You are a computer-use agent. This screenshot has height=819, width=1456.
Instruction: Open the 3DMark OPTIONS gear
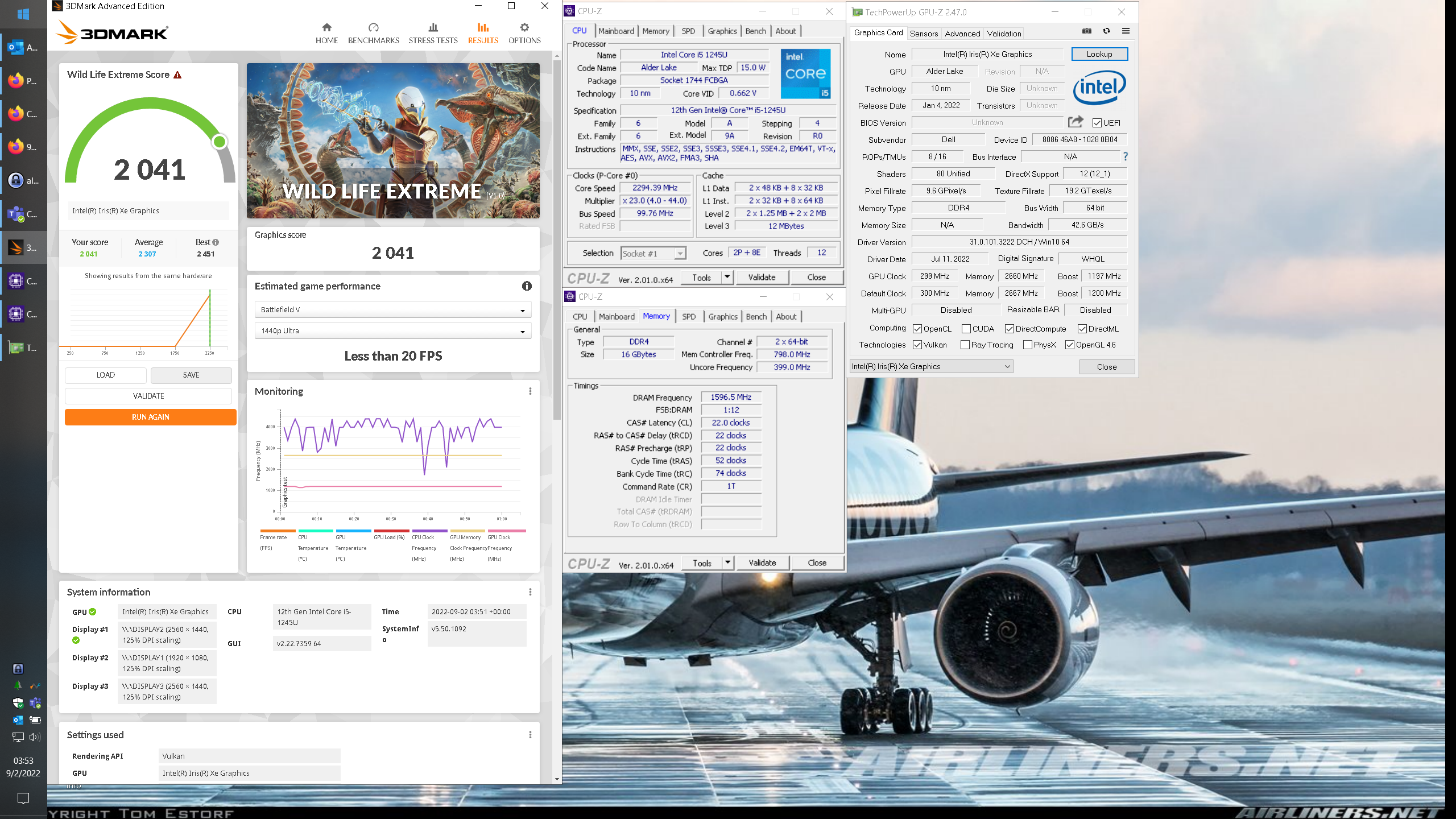click(524, 34)
